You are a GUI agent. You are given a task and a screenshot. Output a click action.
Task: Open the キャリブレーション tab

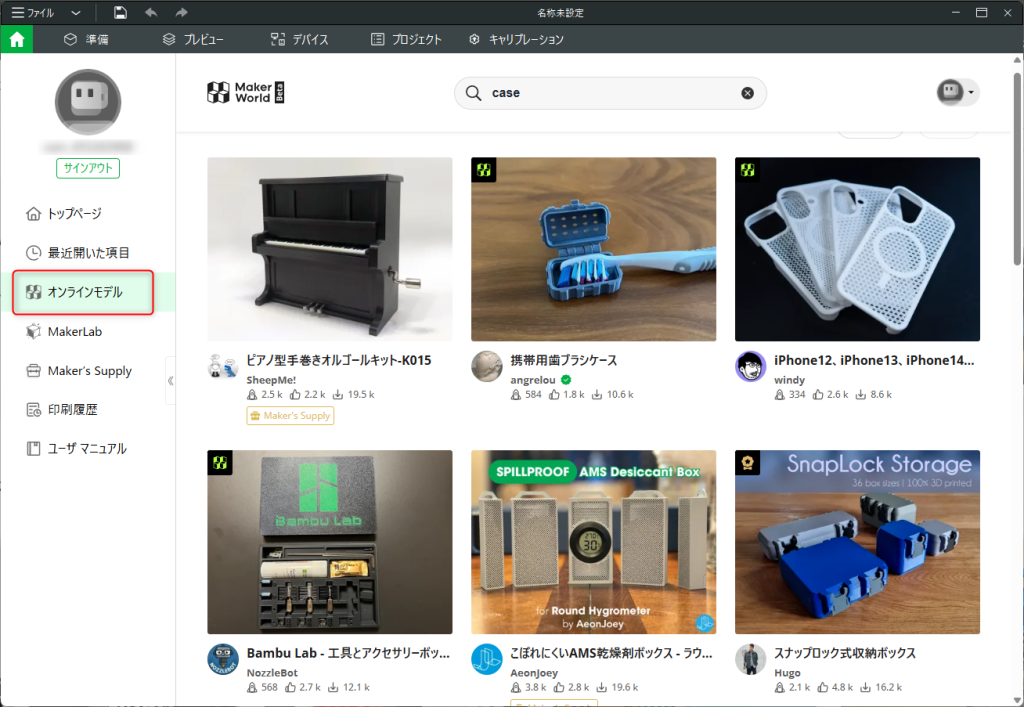[x=516, y=40]
